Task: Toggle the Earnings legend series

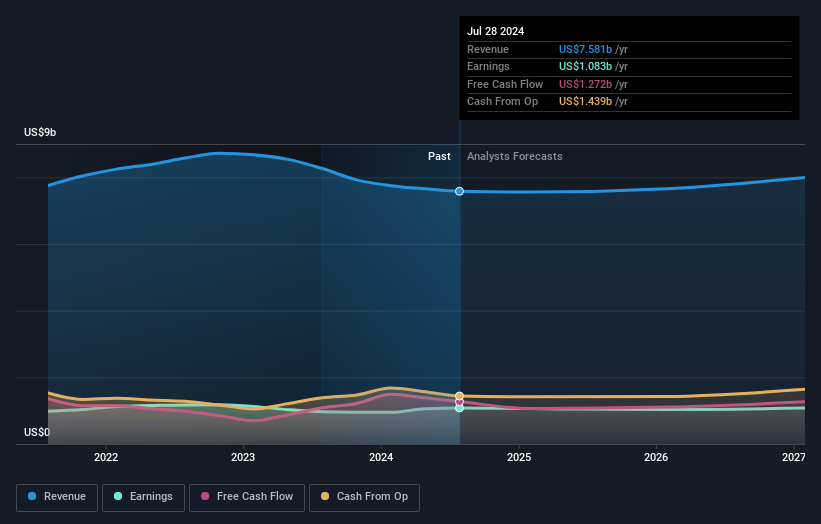Action: click(x=143, y=497)
